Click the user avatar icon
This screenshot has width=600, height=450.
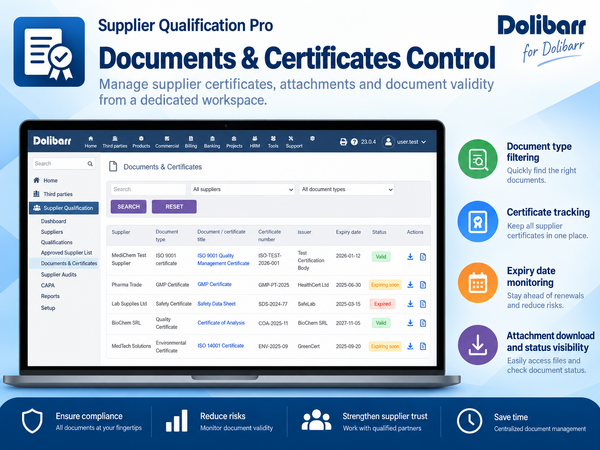[388, 142]
